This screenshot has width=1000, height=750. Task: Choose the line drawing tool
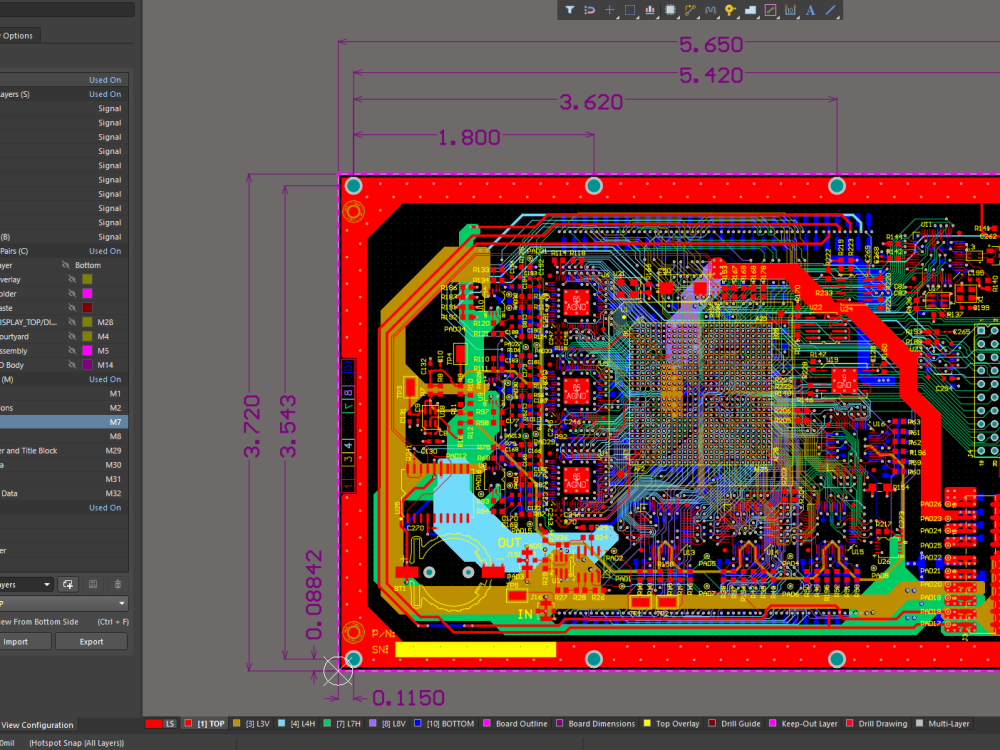pos(830,10)
